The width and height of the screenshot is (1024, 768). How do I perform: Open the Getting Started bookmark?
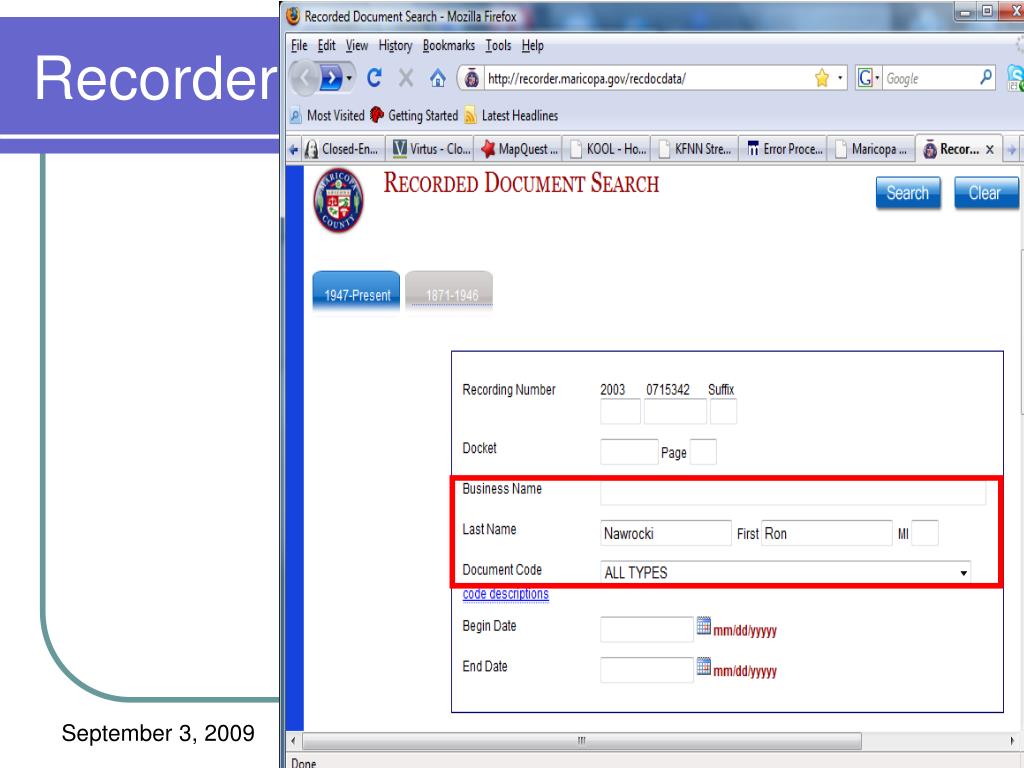tap(414, 116)
